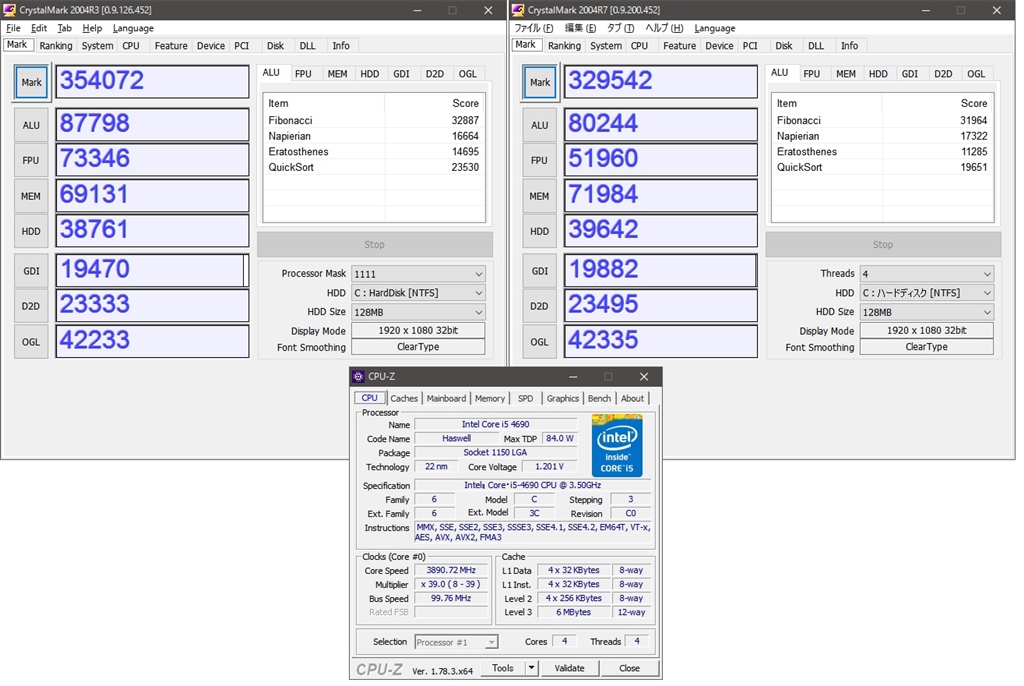The image size is (1024, 686).
Task: Open the Help menu in left CrystalMark
Action: click(92, 29)
